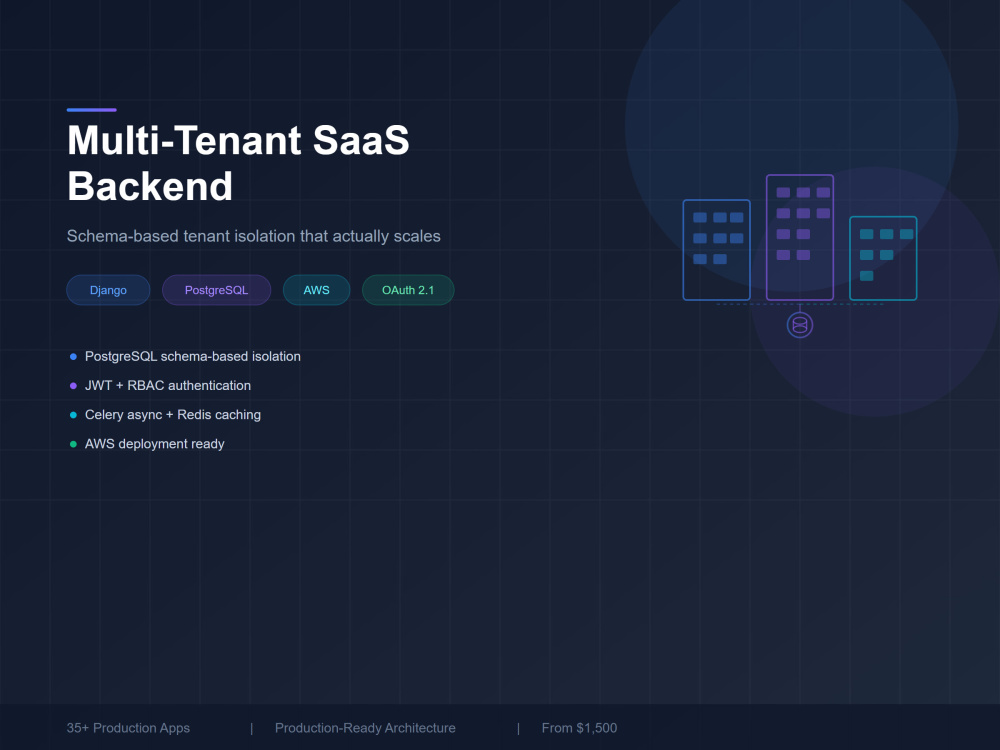
Task: Click the PostgreSQL tag pill
Action: point(216,290)
